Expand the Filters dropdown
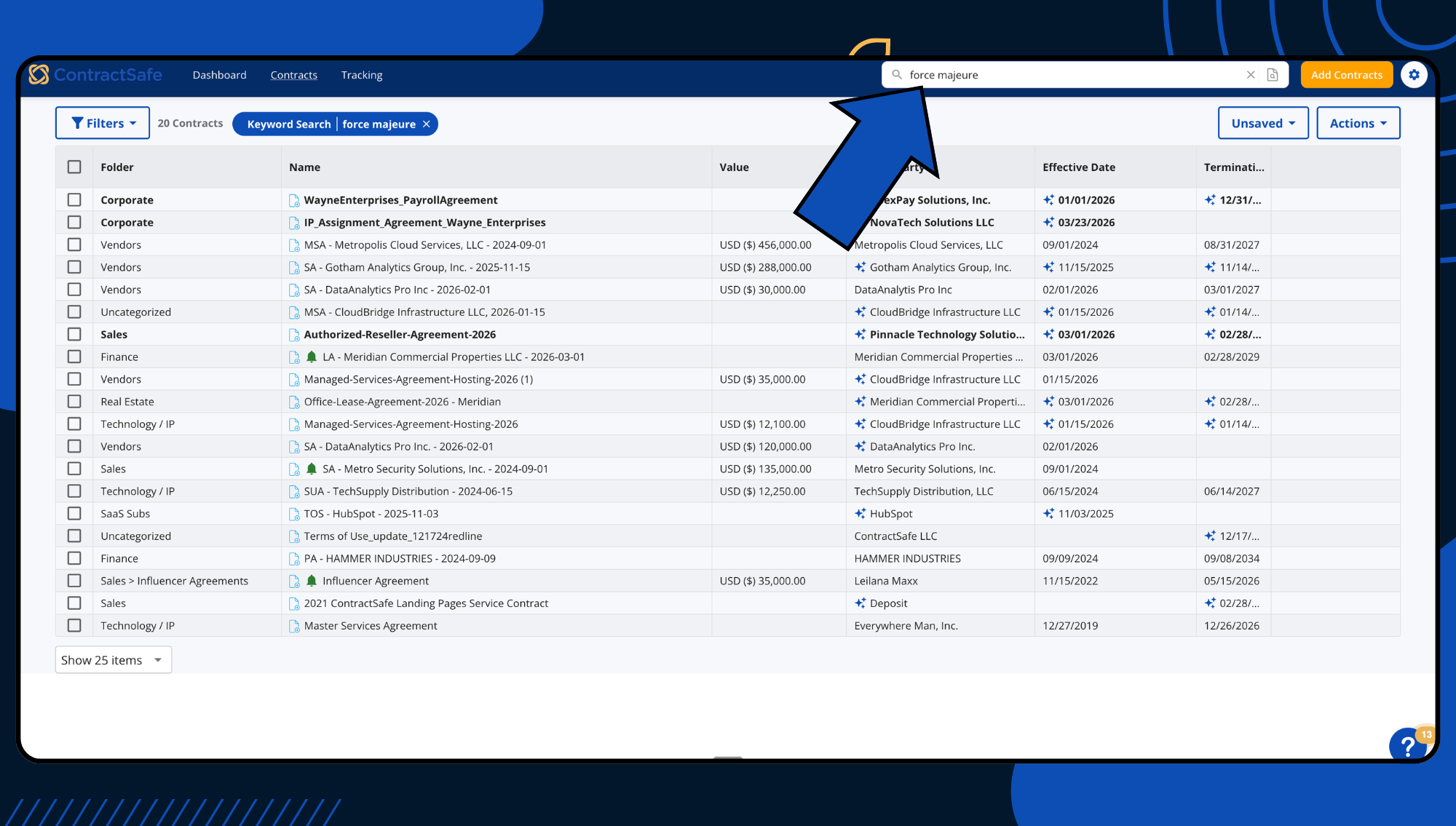 pyautogui.click(x=103, y=123)
